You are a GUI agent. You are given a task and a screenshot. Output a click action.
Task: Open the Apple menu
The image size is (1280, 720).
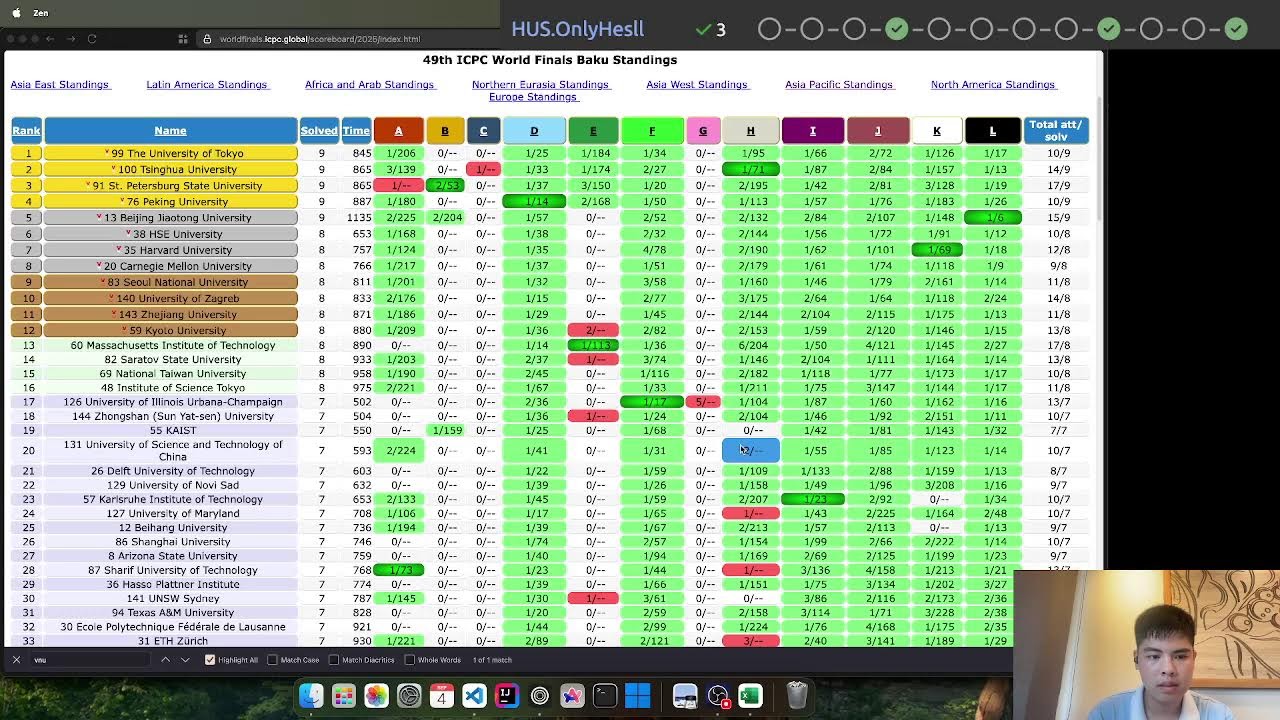coord(16,13)
